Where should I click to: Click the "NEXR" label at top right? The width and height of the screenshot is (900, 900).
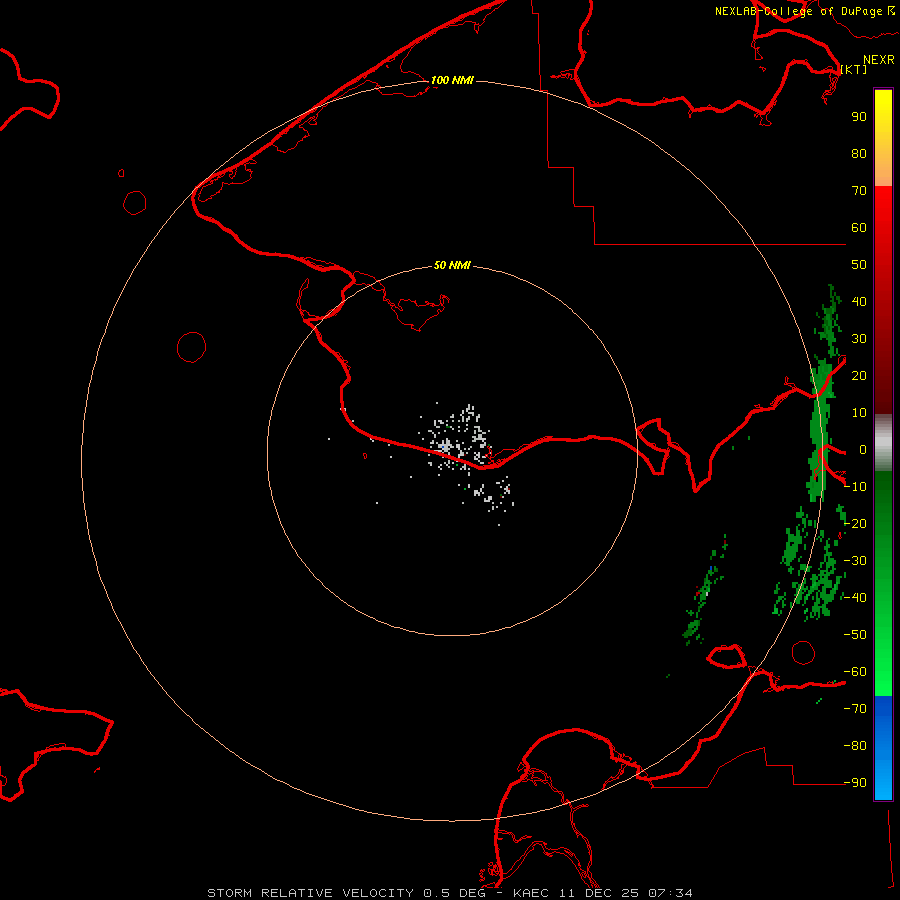879,60
